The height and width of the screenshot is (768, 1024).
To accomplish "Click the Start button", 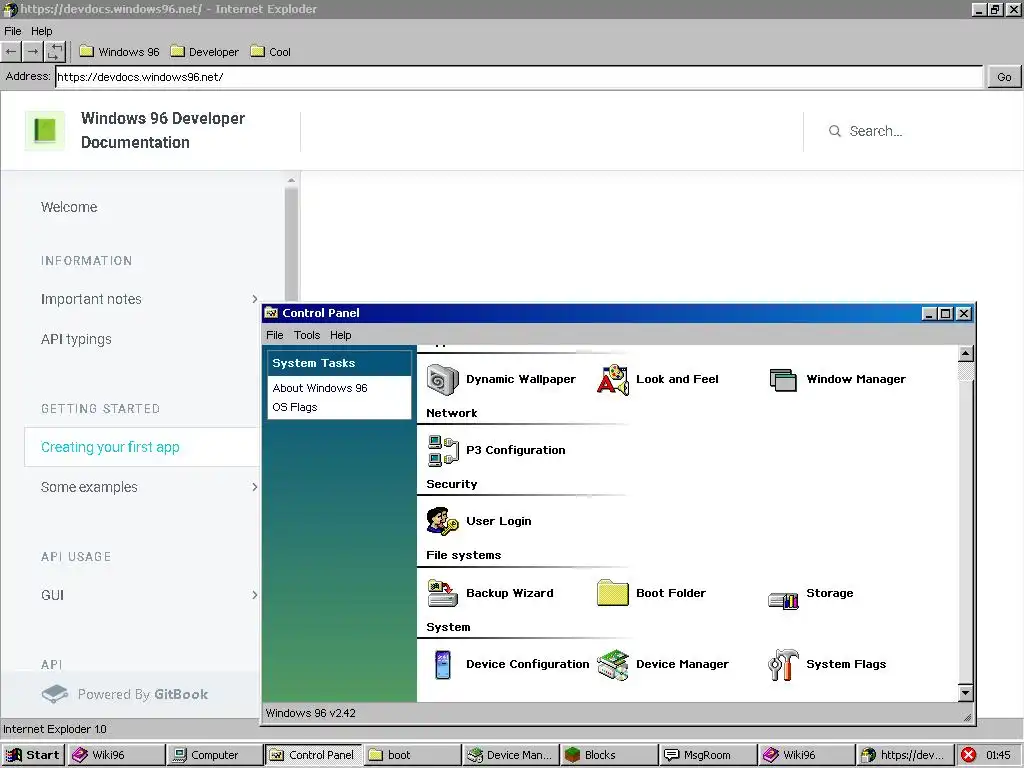I will [33, 755].
